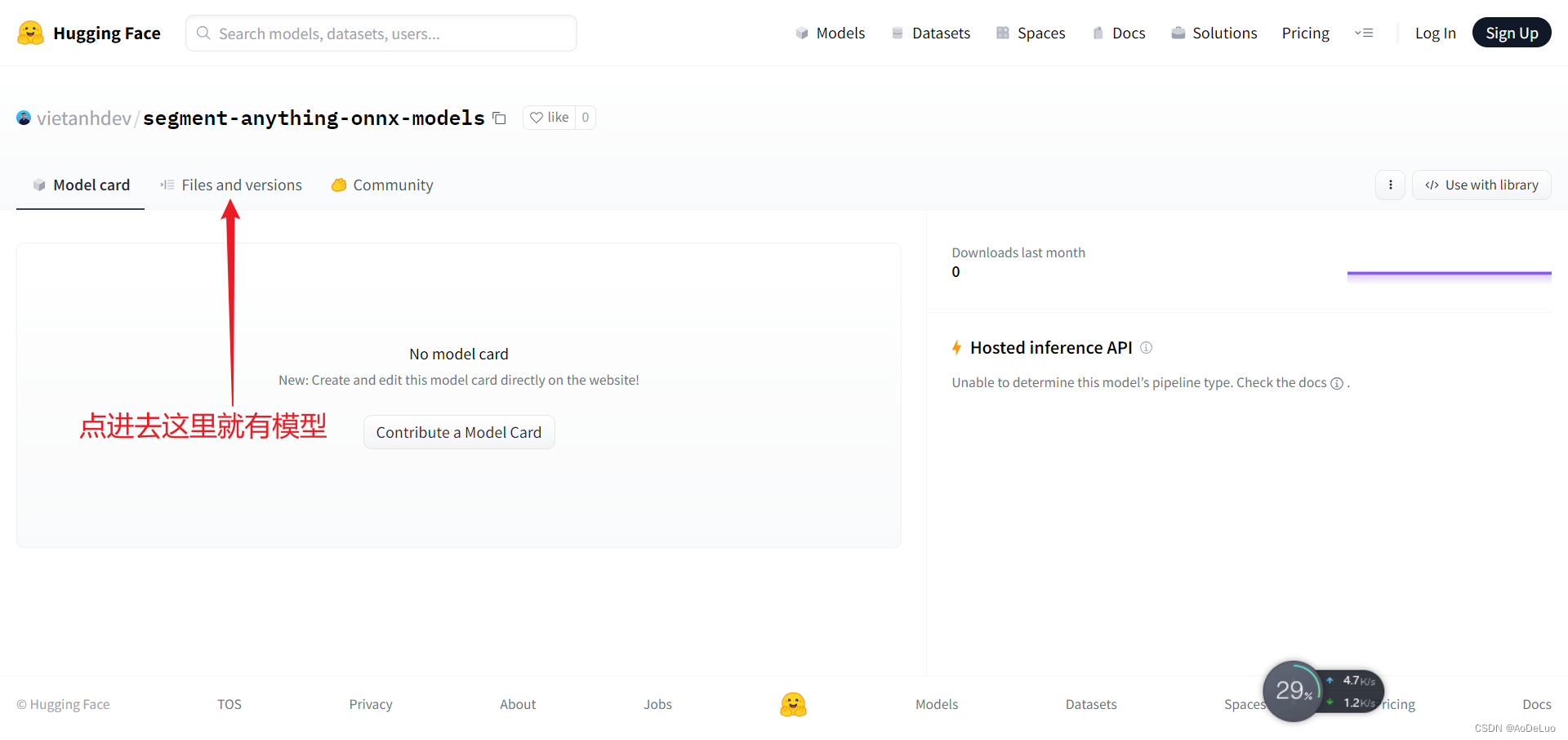Open Models in top navigation
This screenshot has height=740, width=1568.
pos(830,33)
